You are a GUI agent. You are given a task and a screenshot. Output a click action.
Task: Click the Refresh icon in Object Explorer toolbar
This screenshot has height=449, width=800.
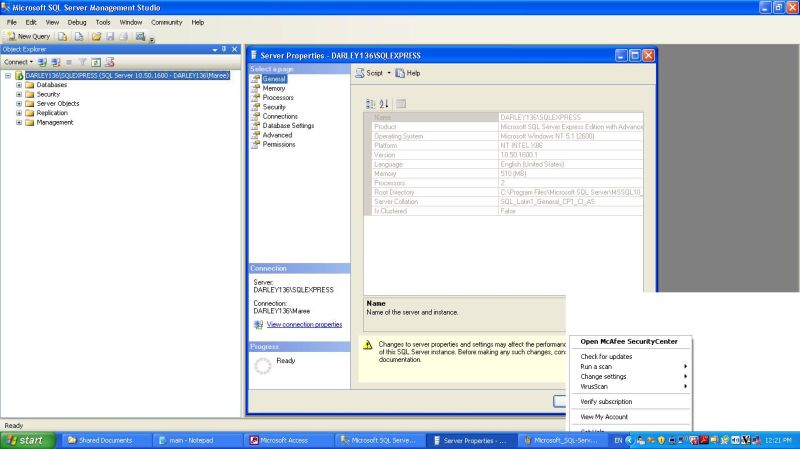coord(96,62)
